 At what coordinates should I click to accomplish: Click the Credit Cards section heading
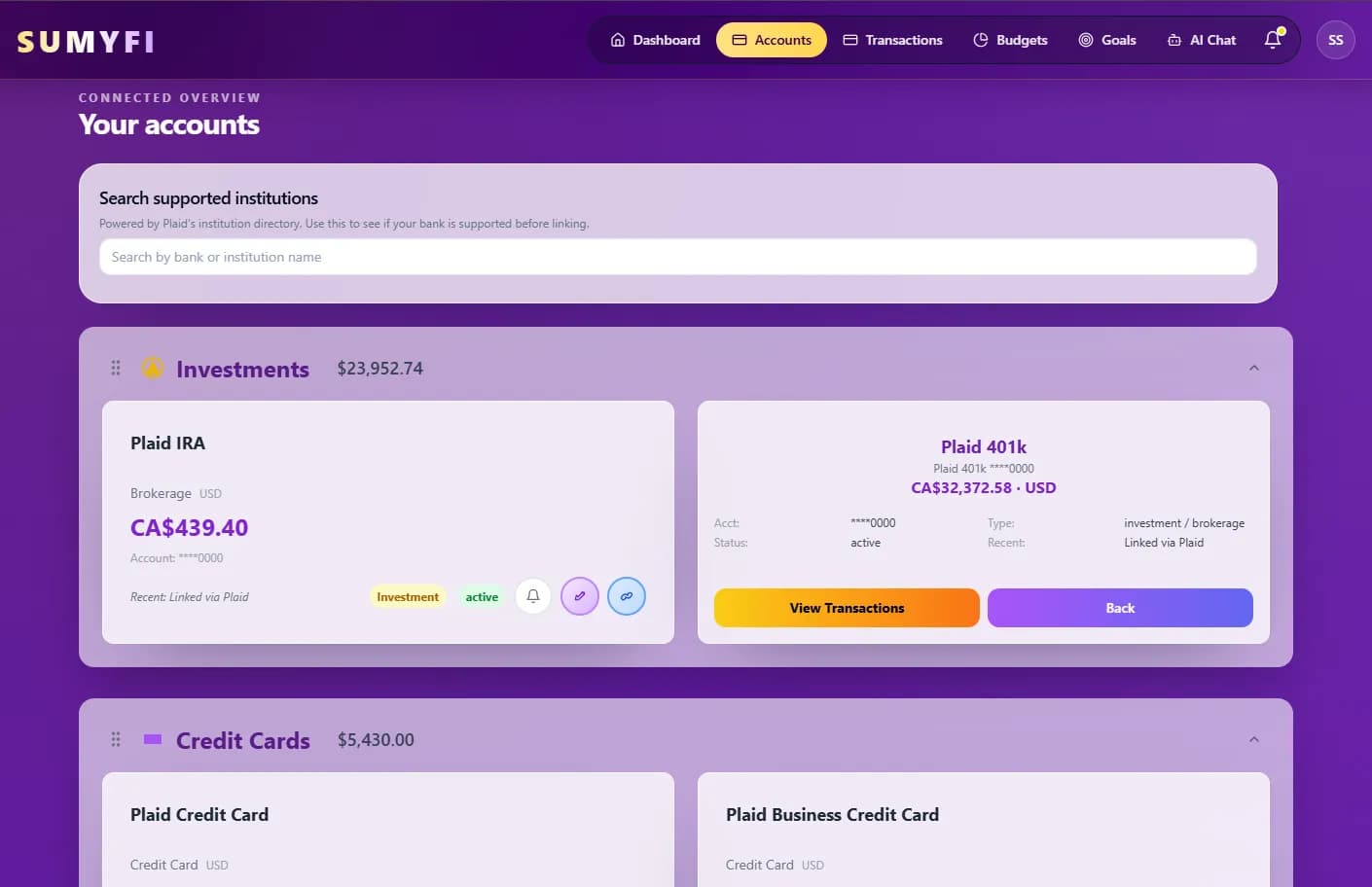pos(243,741)
